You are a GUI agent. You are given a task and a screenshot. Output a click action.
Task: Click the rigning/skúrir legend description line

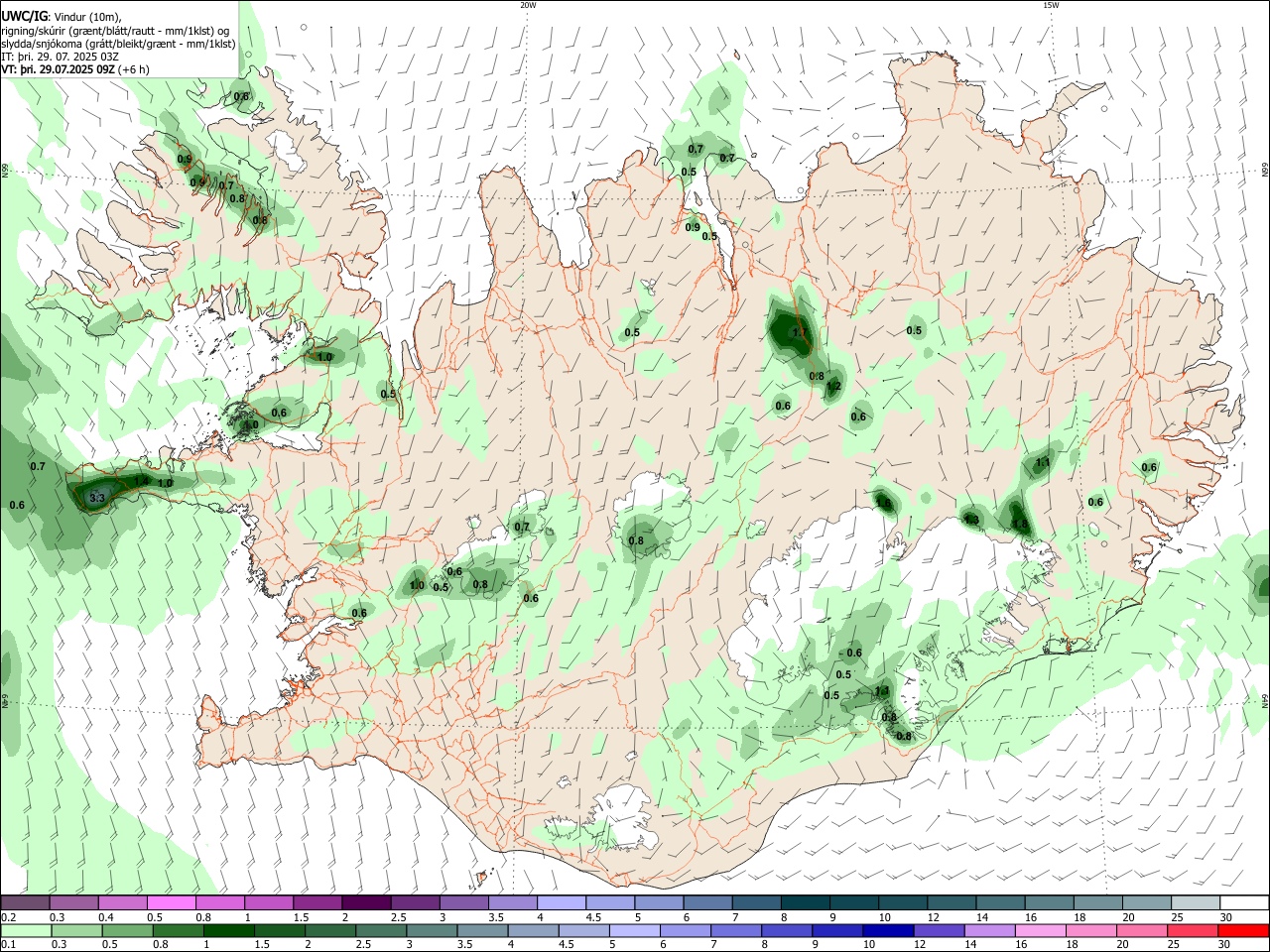pyautogui.click(x=114, y=31)
